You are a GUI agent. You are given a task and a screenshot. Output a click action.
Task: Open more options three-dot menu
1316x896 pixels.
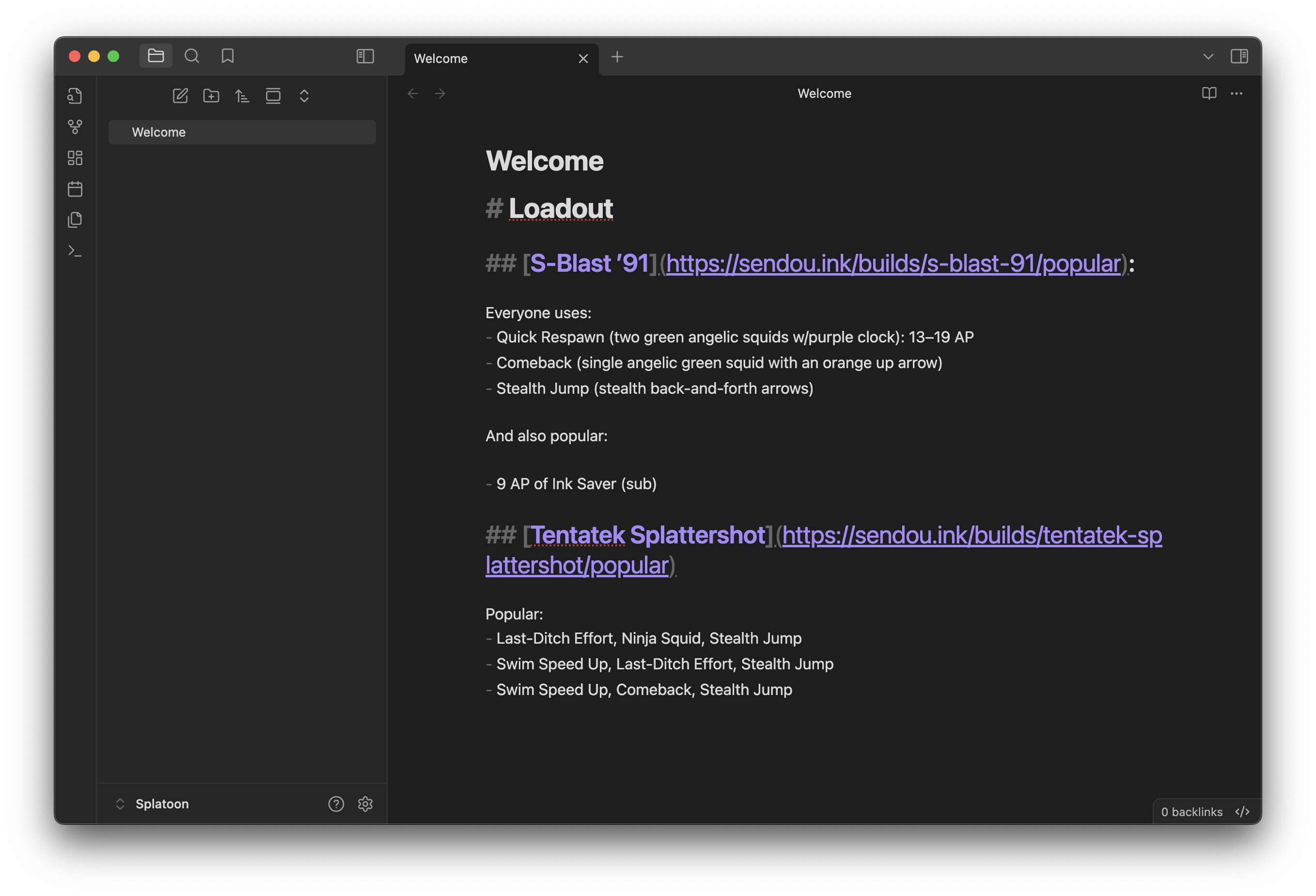click(1236, 93)
